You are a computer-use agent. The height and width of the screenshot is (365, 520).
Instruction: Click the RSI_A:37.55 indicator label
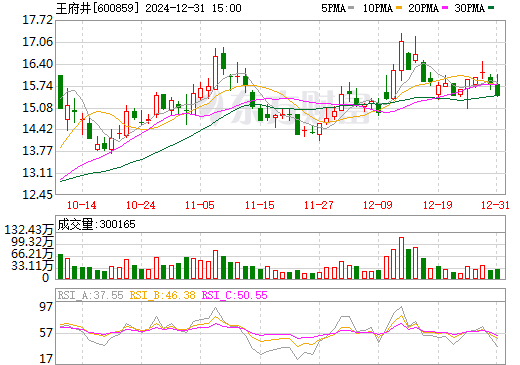90,295
